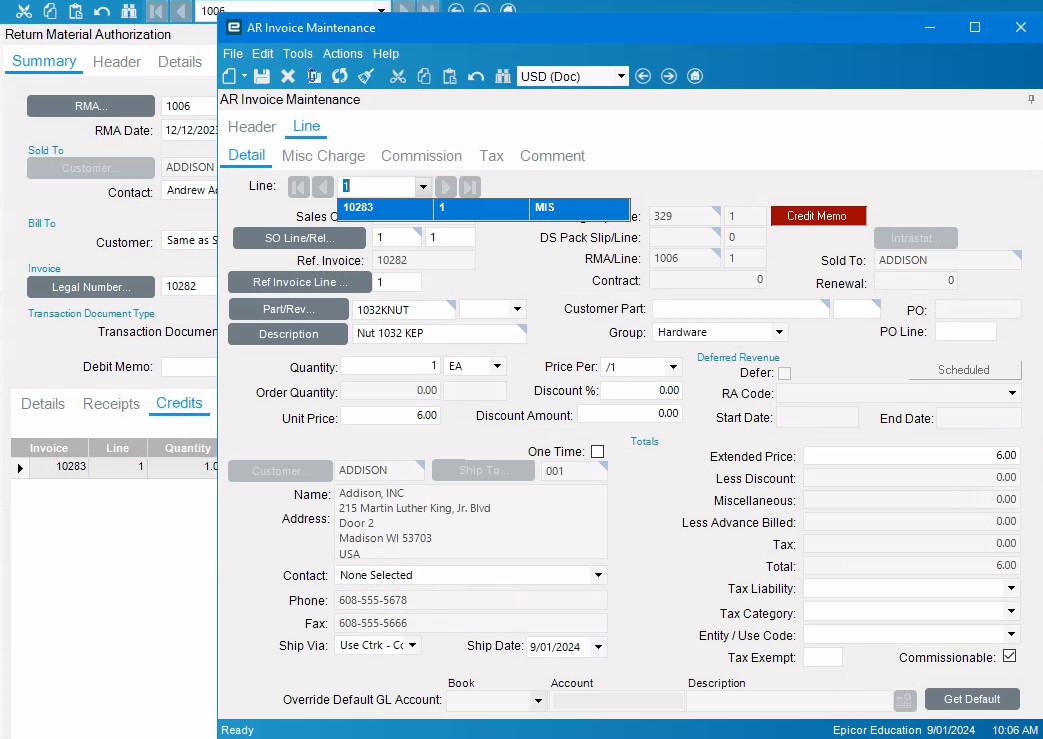This screenshot has height=739, width=1043.
Task: Uncheck the Commissionable checkbox
Action: click(1009, 657)
